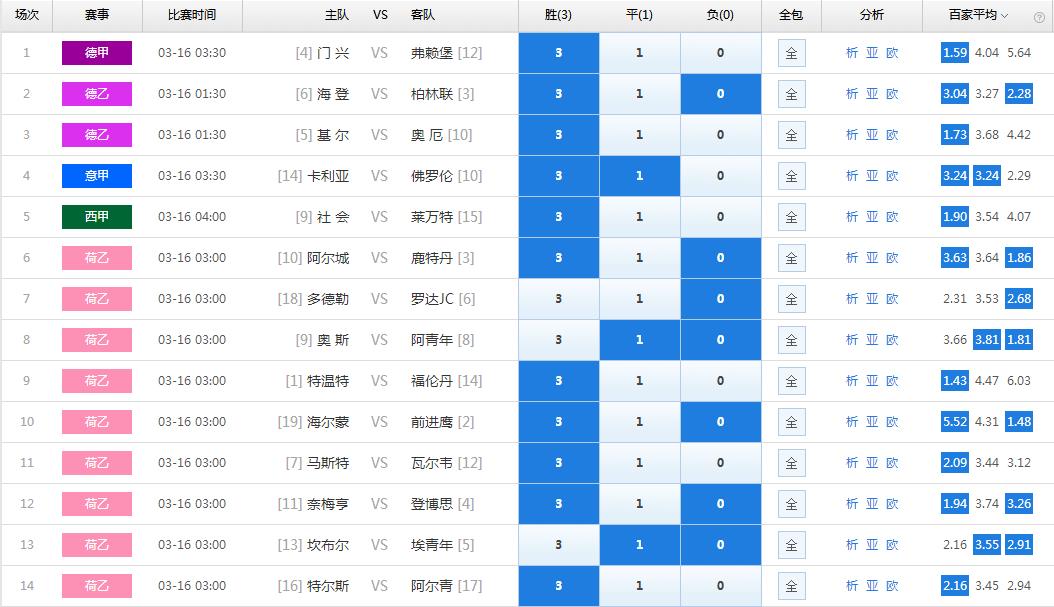Image resolution: width=1054 pixels, height=607 pixels.
Task: Open 亚 Asian odds for match 6 阿尔城
Action: coord(872,258)
